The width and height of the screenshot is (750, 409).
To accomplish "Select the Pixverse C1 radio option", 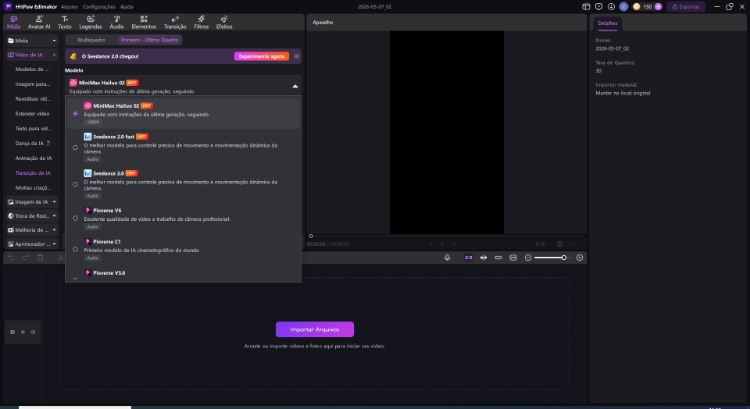I will point(75,249).
